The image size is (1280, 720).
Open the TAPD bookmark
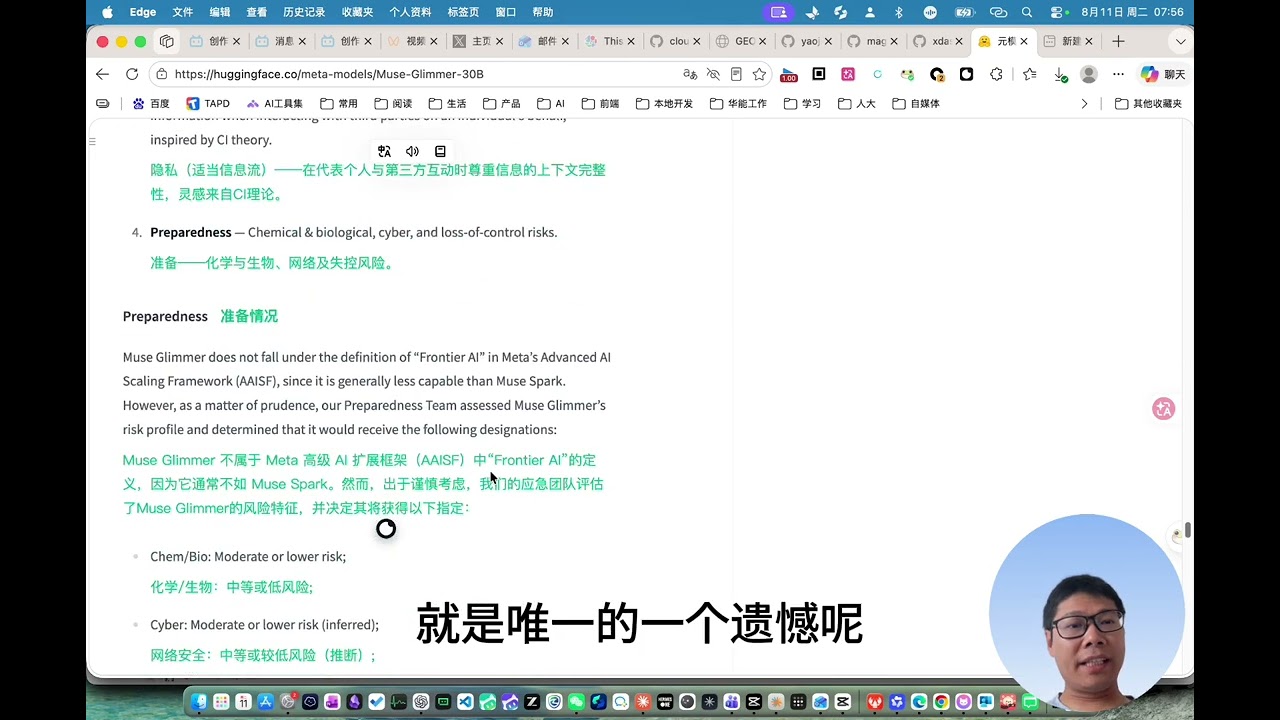[x=208, y=103]
